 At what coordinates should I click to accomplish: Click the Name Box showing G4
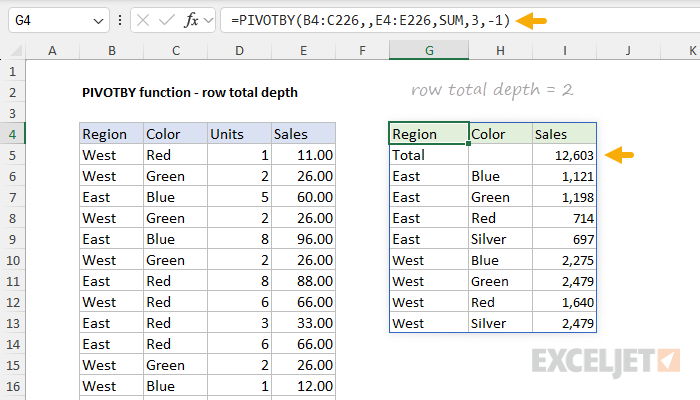tap(58, 21)
